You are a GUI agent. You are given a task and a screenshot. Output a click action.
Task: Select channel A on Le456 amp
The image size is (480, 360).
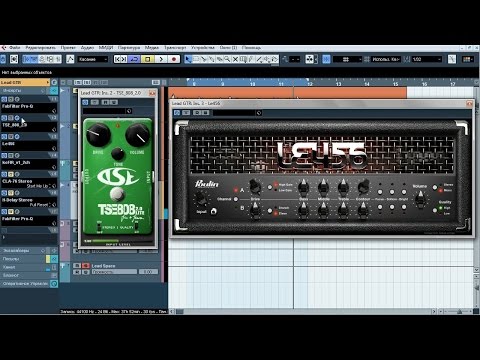[236, 190]
